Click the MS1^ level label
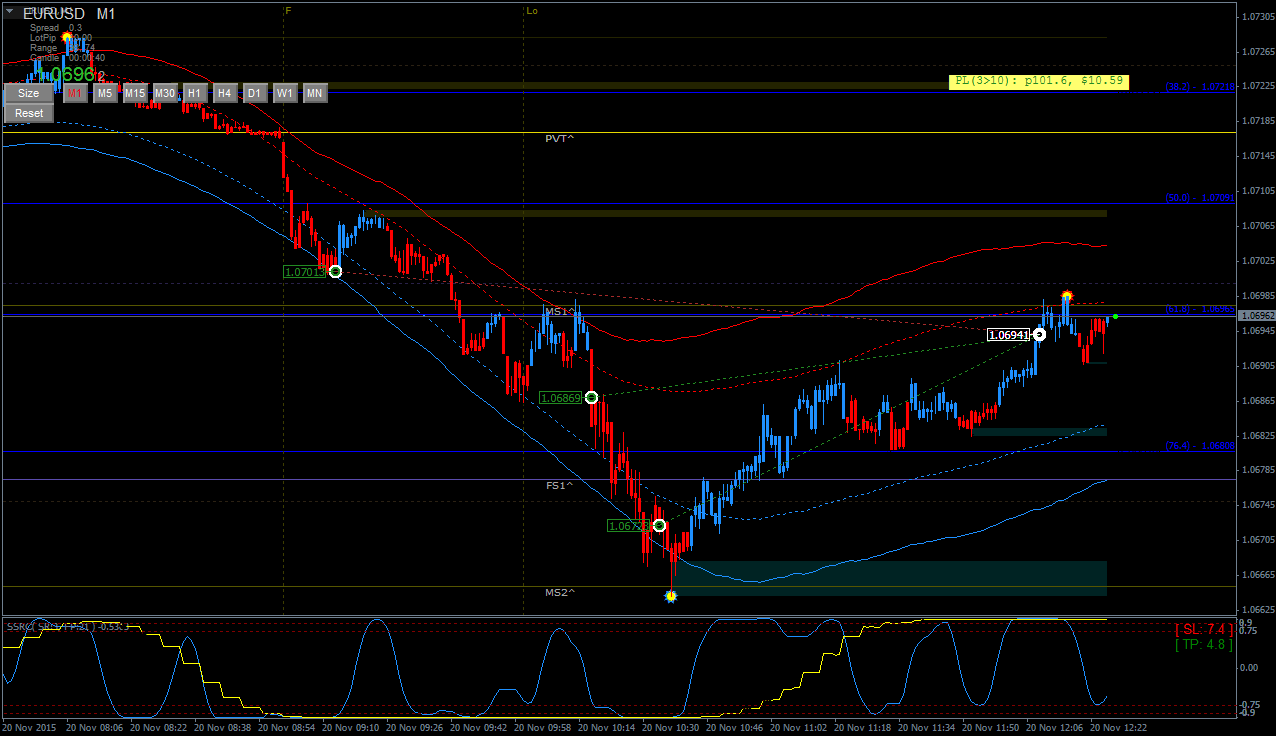Image resolution: width=1276 pixels, height=736 pixels. [559, 312]
